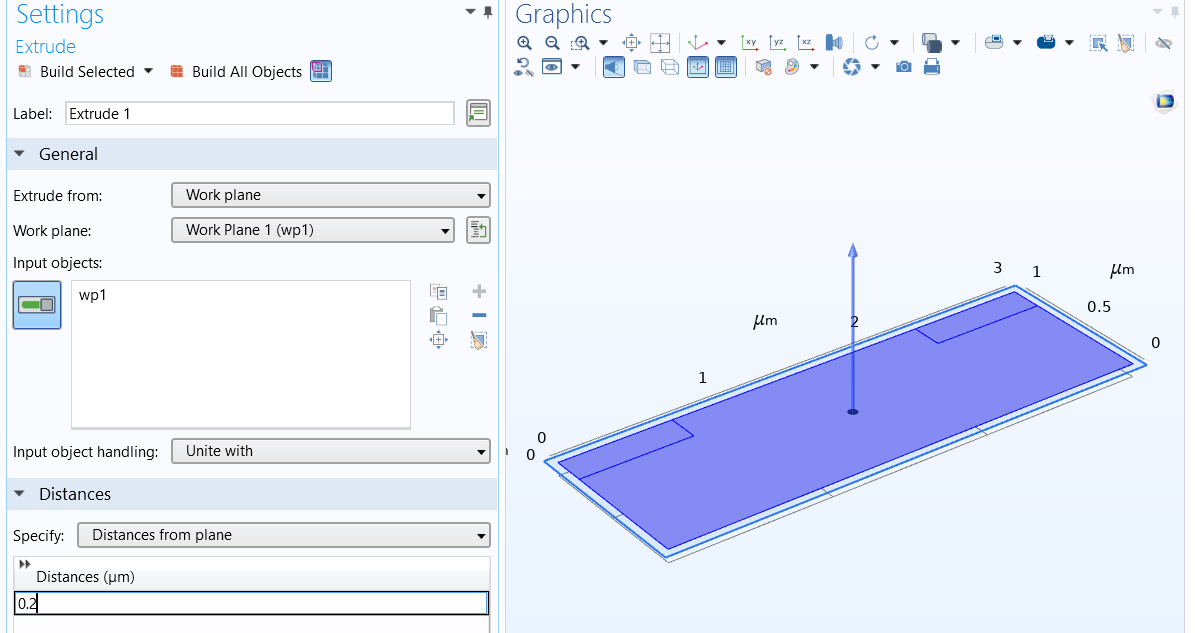
Task: Open dropdown next to the View eye icon
Action: [575, 67]
